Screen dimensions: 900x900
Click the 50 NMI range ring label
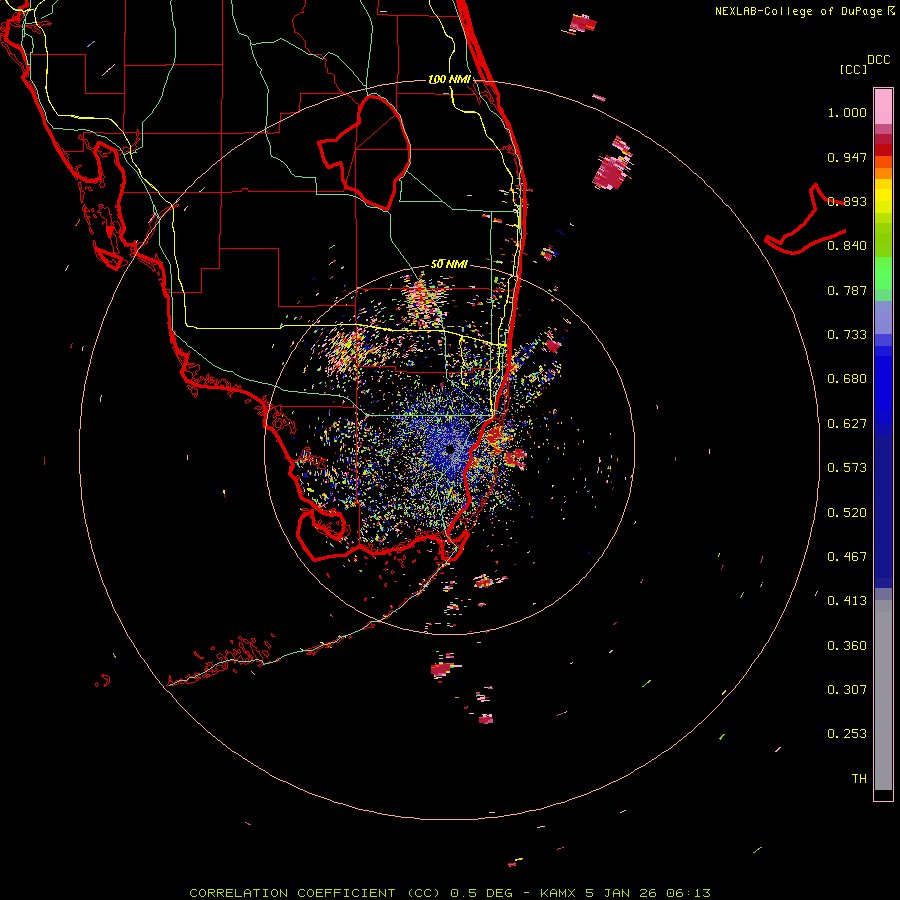(449, 264)
